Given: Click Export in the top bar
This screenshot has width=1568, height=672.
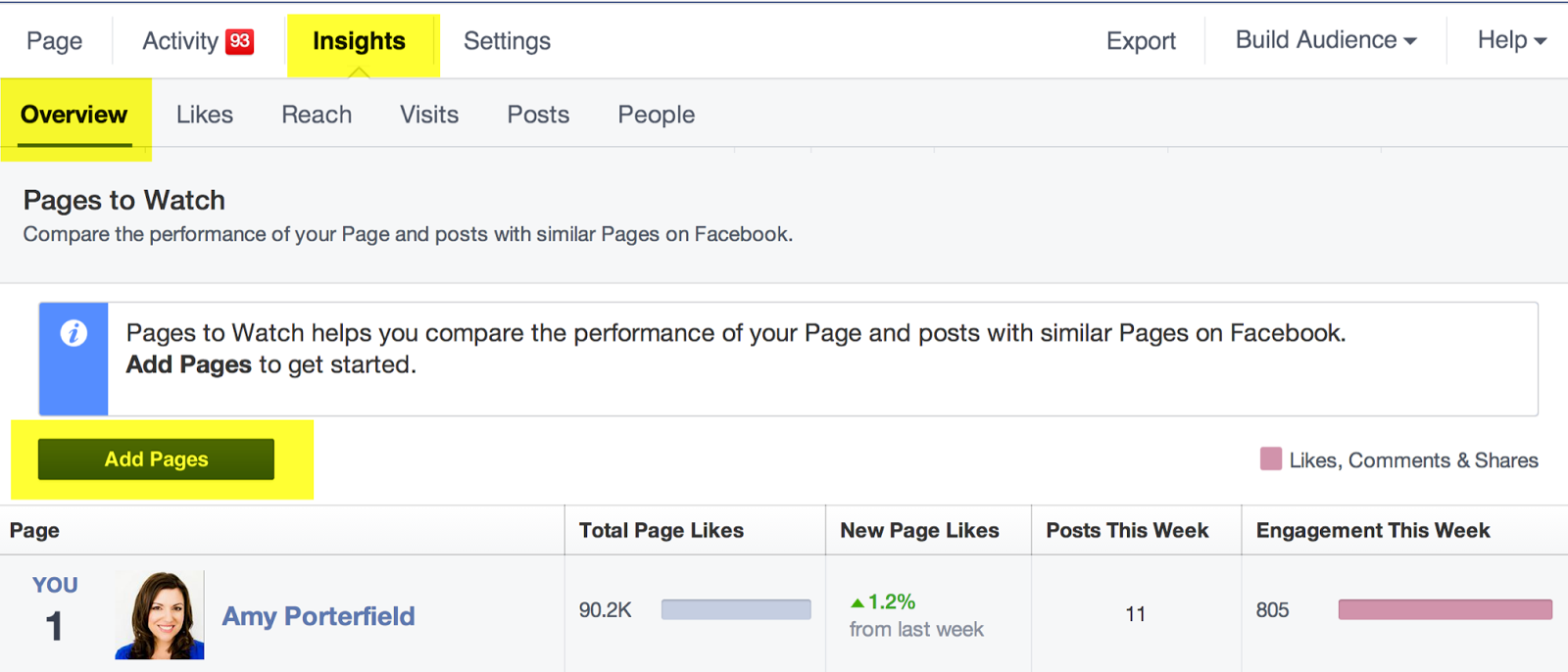Looking at the screenshot, I should point(1140,40).
